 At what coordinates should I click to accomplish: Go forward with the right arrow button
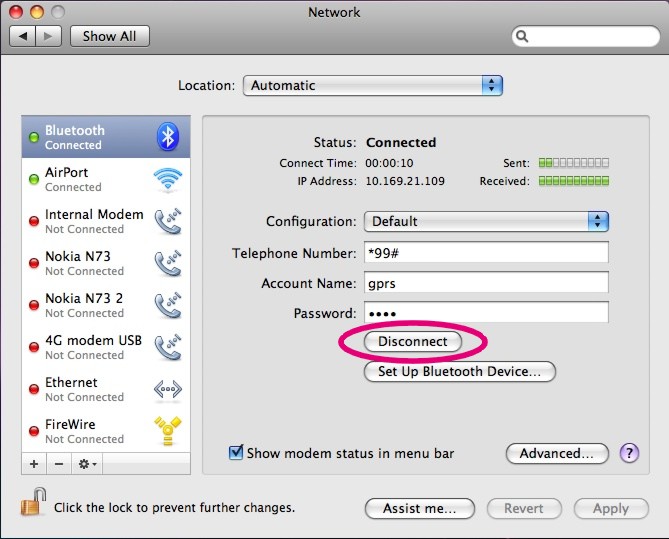[x=49, y=36]
